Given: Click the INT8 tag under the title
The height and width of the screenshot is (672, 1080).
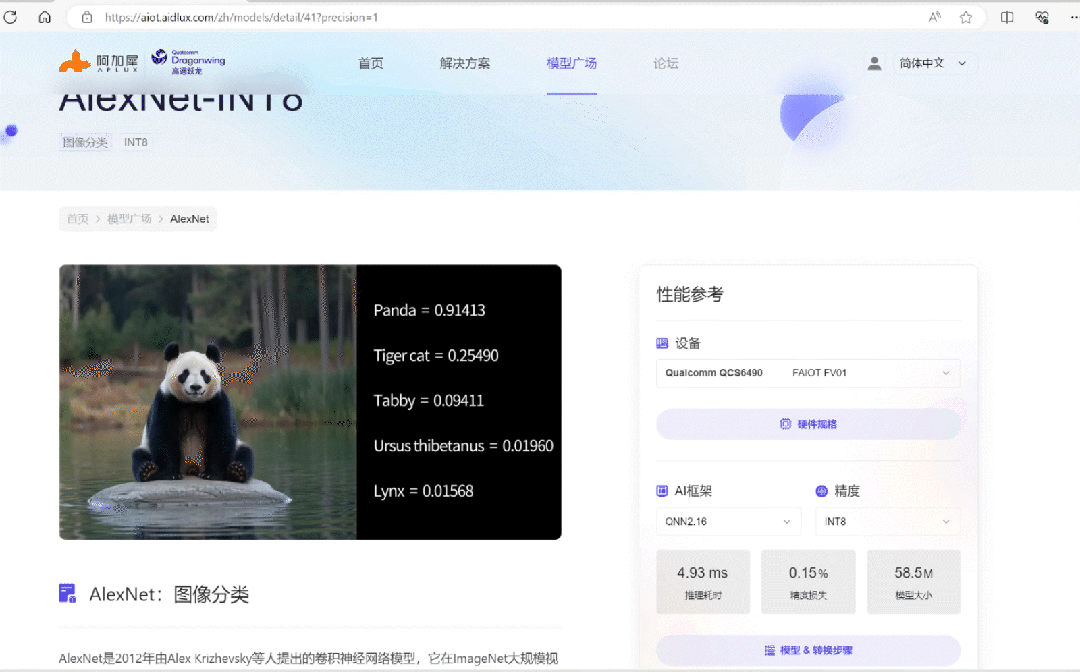Looking at the screenshot, I should pyautogui.click(x=136, y=142).
